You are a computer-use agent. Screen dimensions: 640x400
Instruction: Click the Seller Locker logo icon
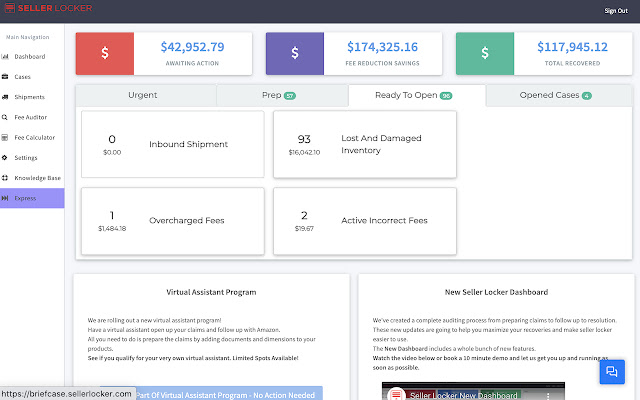pyautogui.click(x=9, y=8)
